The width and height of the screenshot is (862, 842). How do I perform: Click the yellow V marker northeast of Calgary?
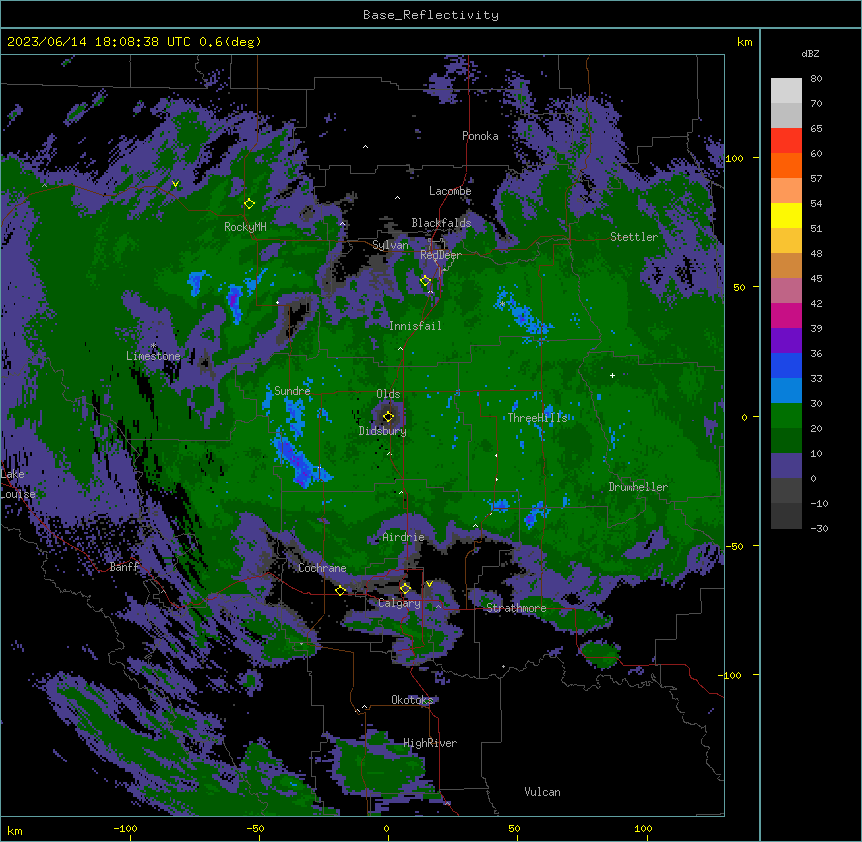(x=429, y=584)
